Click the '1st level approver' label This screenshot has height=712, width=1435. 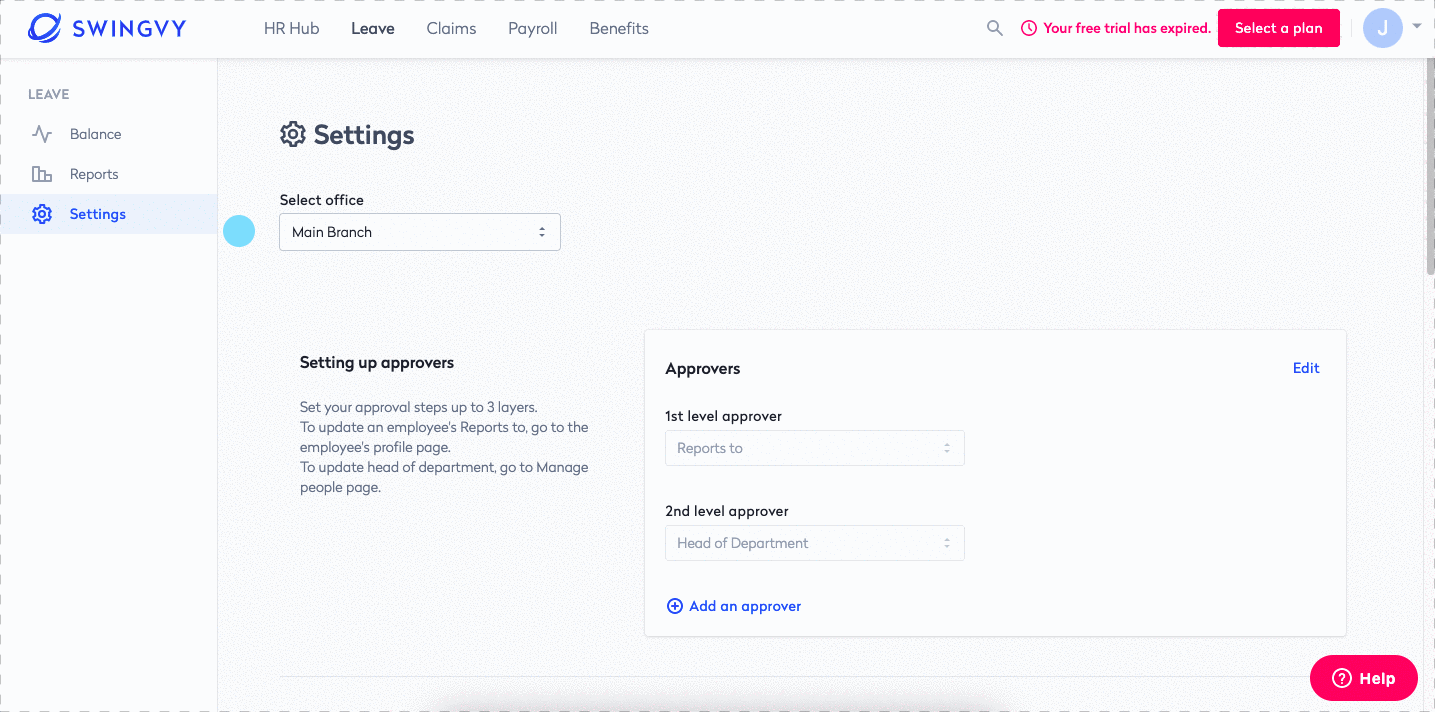click(723, 416)
